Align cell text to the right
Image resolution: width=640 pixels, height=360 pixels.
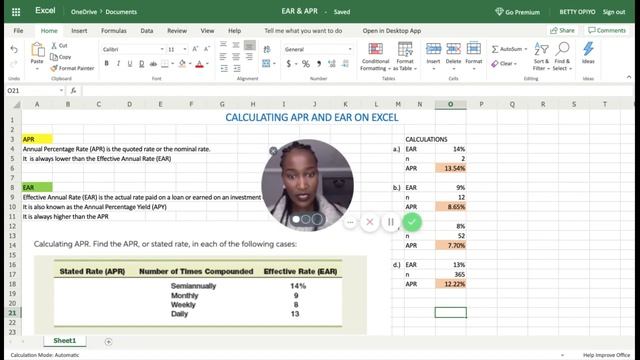(249, 57)
